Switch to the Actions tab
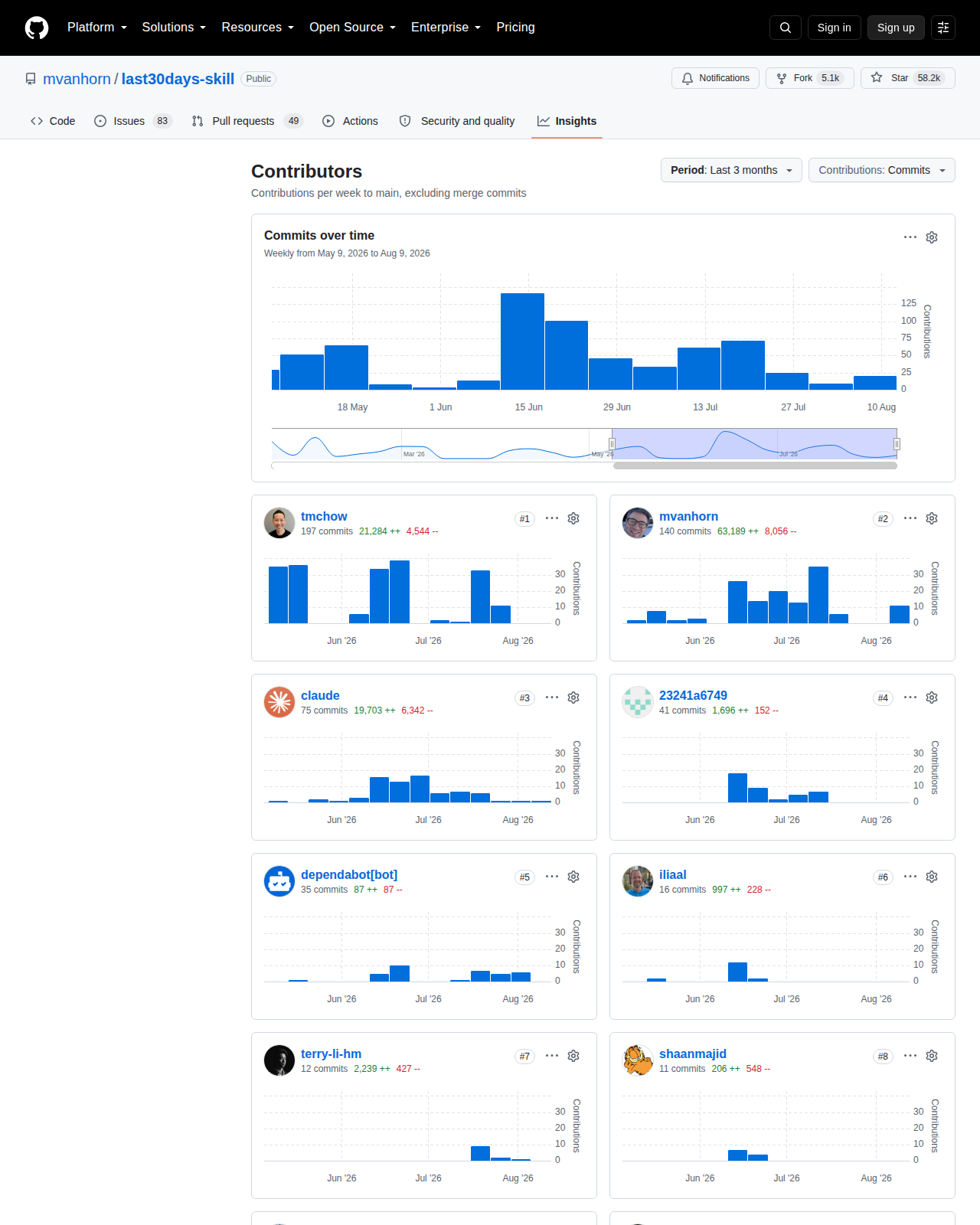 (x=350, y=121)
